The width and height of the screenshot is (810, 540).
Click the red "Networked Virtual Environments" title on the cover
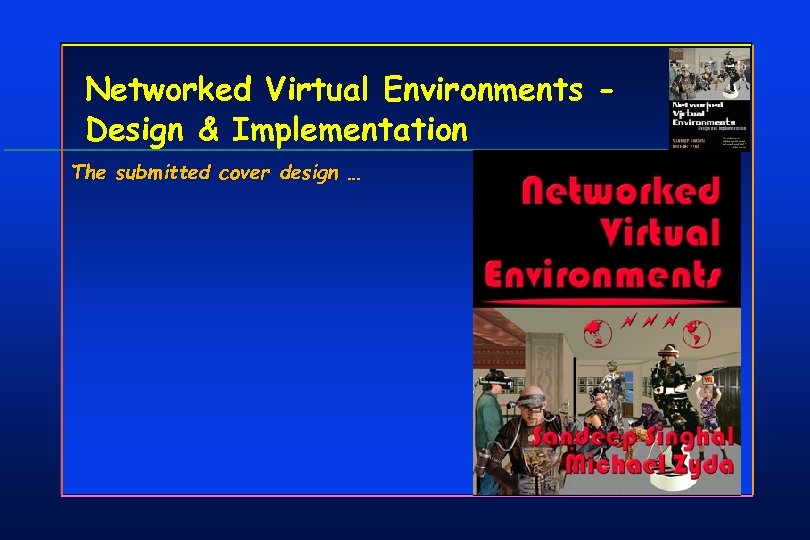603,233
